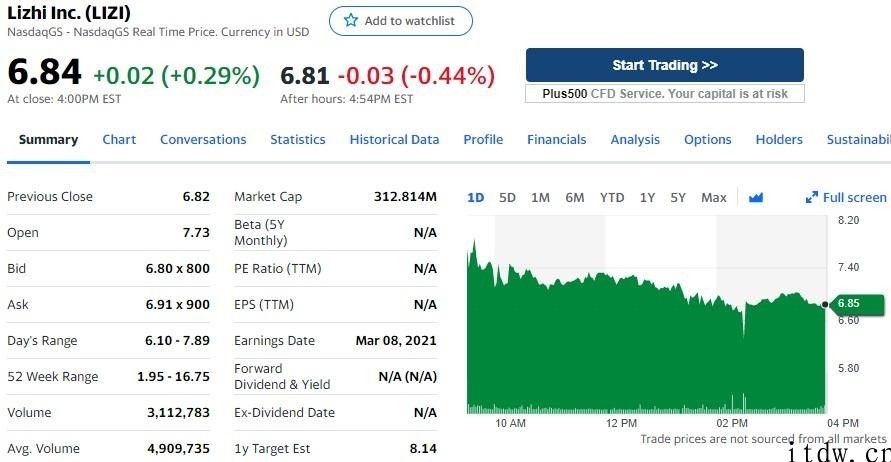Go to the Statistics tab
Screen dimensions: 891x462
298,140
